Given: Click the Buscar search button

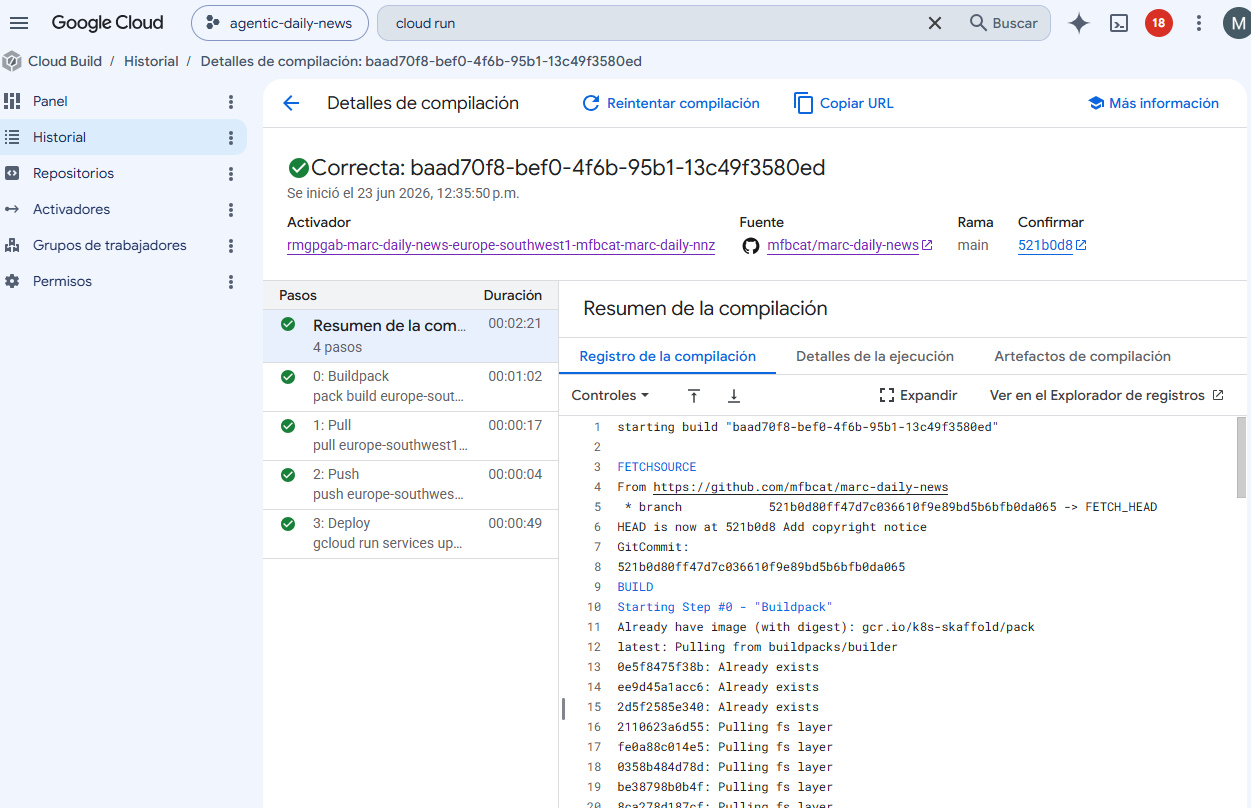Looking at the screenshot, I should (1004, 23).
